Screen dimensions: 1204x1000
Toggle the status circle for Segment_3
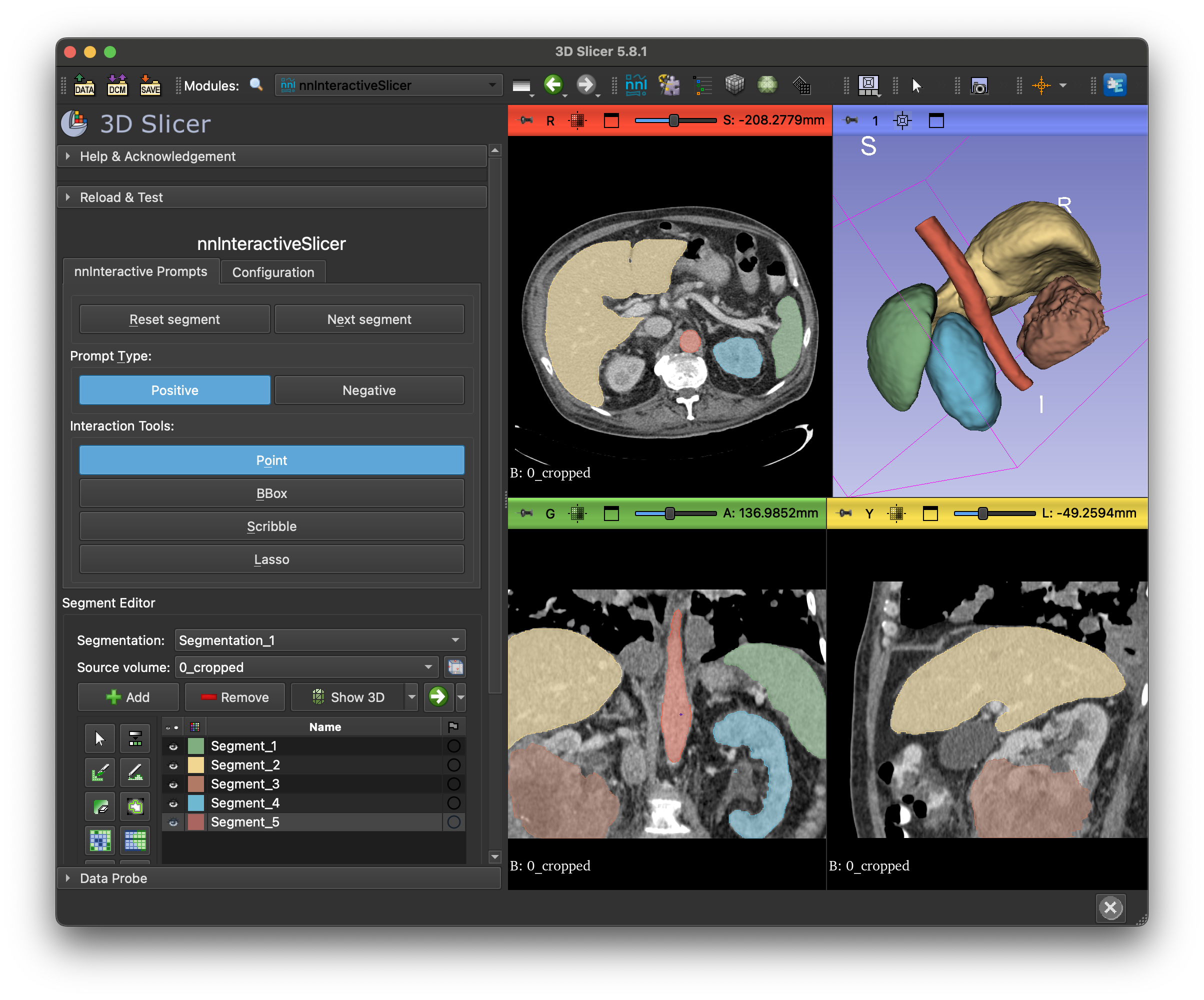point(453,784)
